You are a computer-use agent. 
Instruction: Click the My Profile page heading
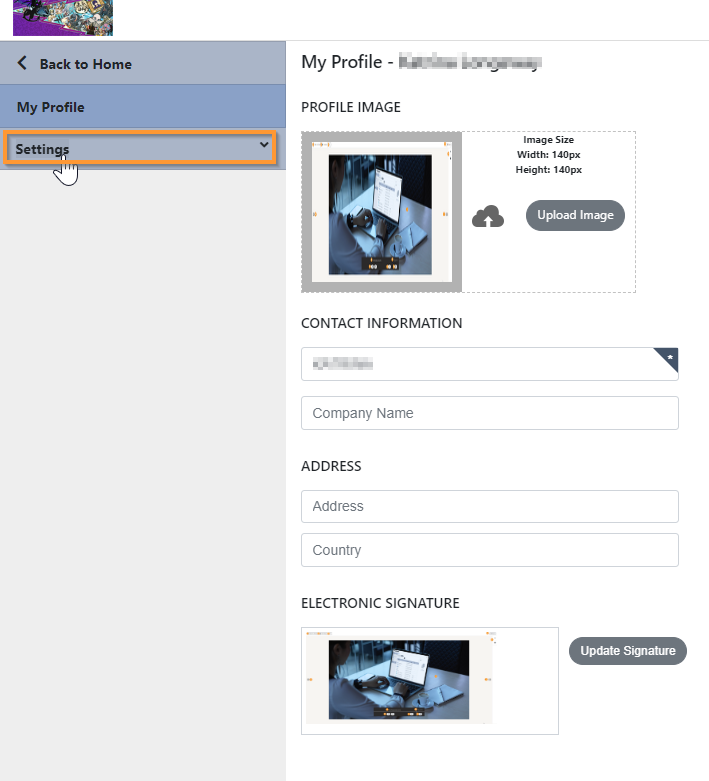click(422, 62)
